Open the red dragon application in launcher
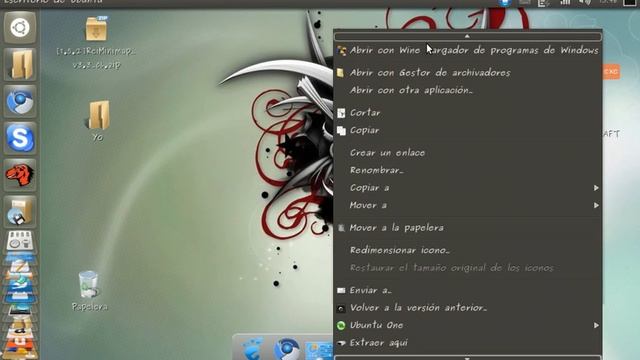This screenshot has height=360, width=640. [20, 175]
